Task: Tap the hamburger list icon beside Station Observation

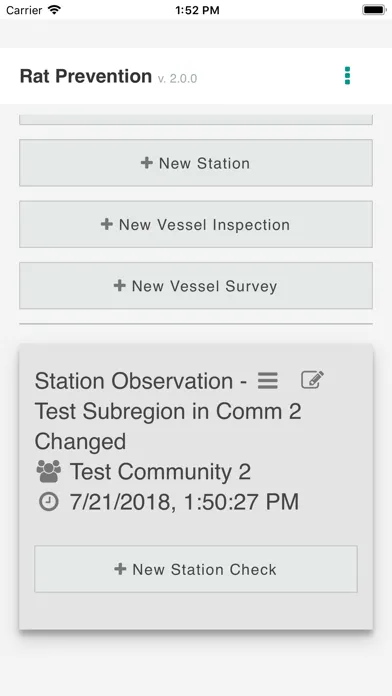Action: (x=268, y=381)
